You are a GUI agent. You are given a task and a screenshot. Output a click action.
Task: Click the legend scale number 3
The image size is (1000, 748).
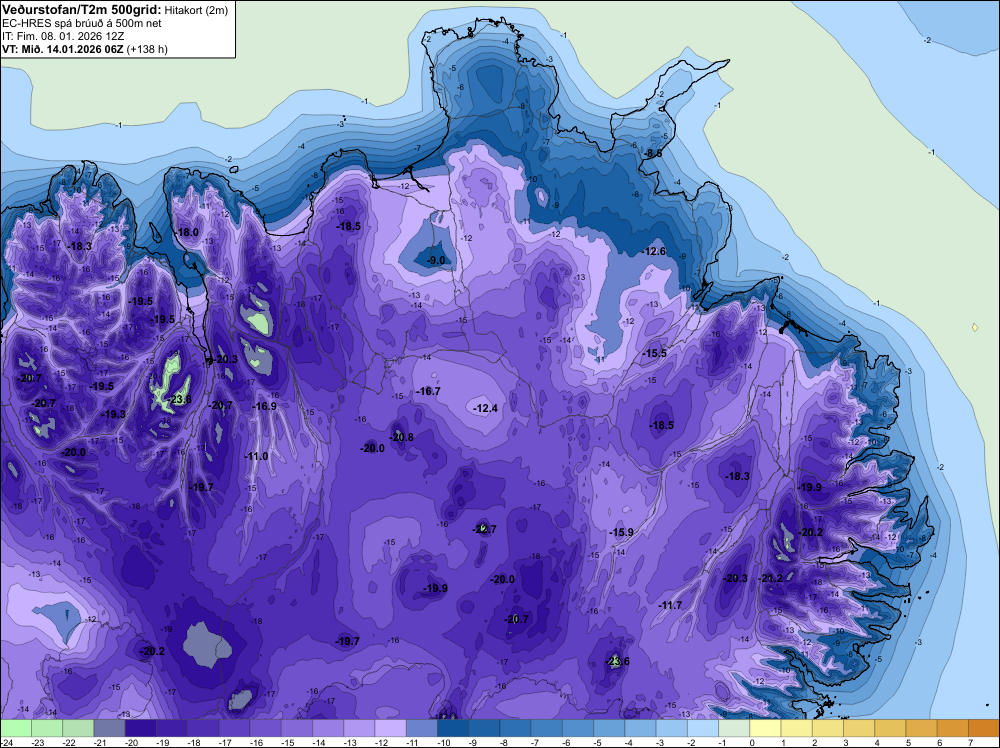point(846,742)
